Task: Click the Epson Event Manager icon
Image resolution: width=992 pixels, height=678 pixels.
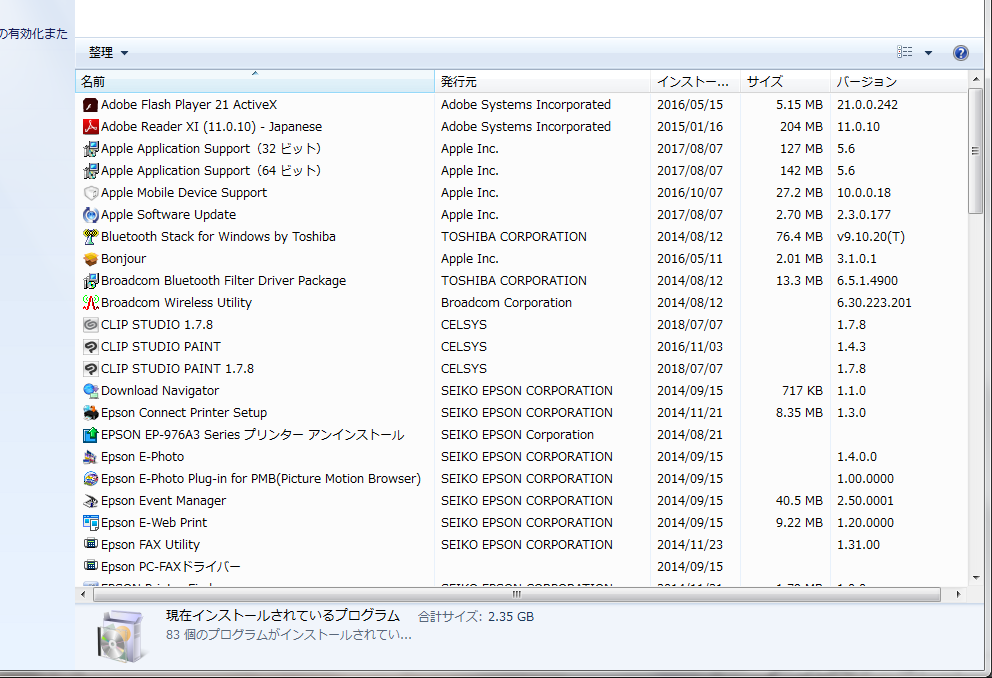Action: [91, 501]
